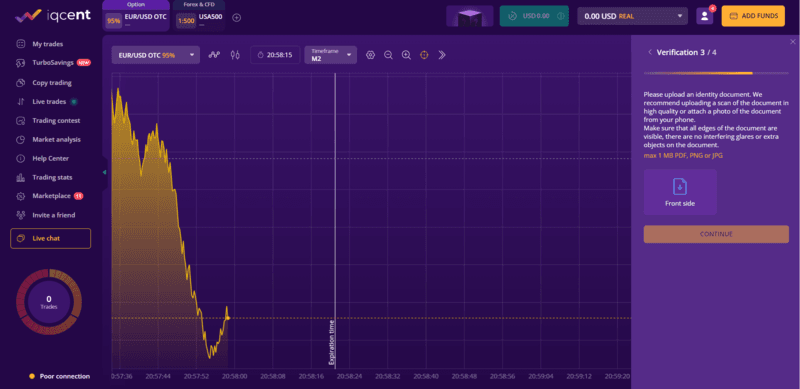Zoom in the chart
Image resolution: width=800 pixels, height=389 pixels.
[x=406, y=55]
